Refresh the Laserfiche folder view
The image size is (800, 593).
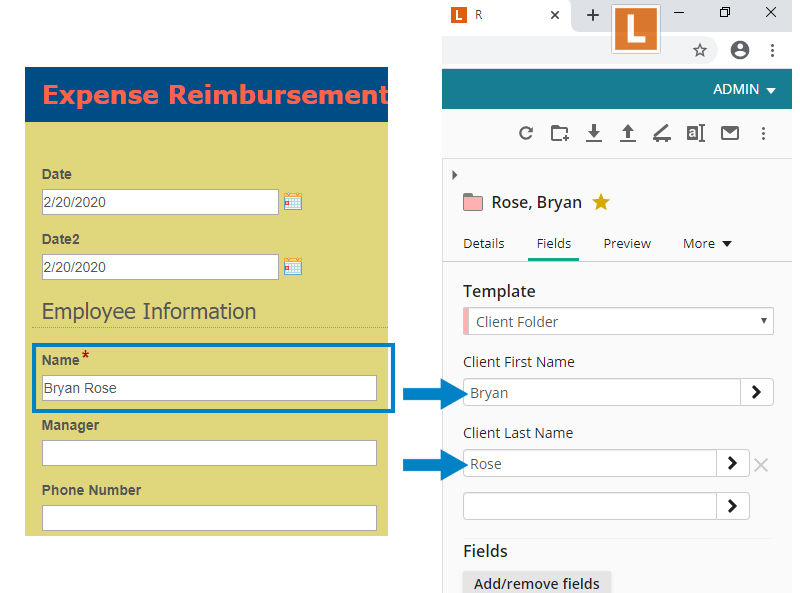click(x=526, y=133)
